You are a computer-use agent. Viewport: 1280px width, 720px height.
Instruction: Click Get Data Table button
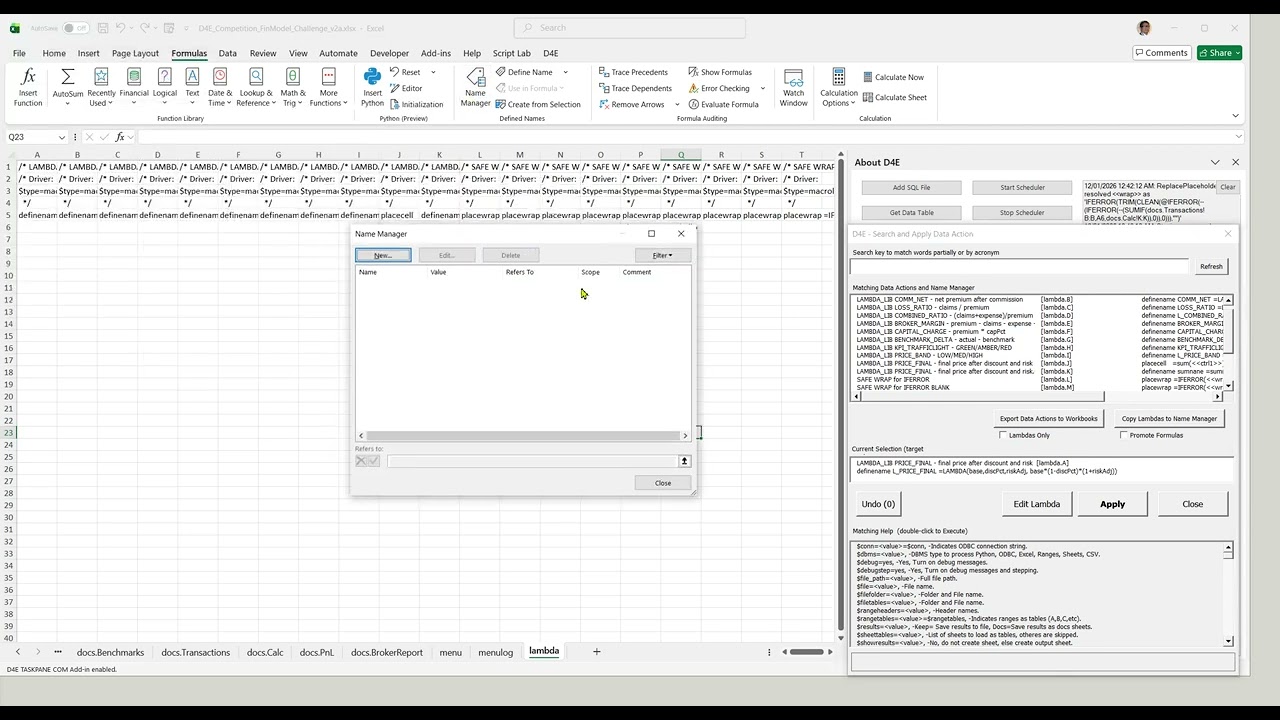click(911, 212)
